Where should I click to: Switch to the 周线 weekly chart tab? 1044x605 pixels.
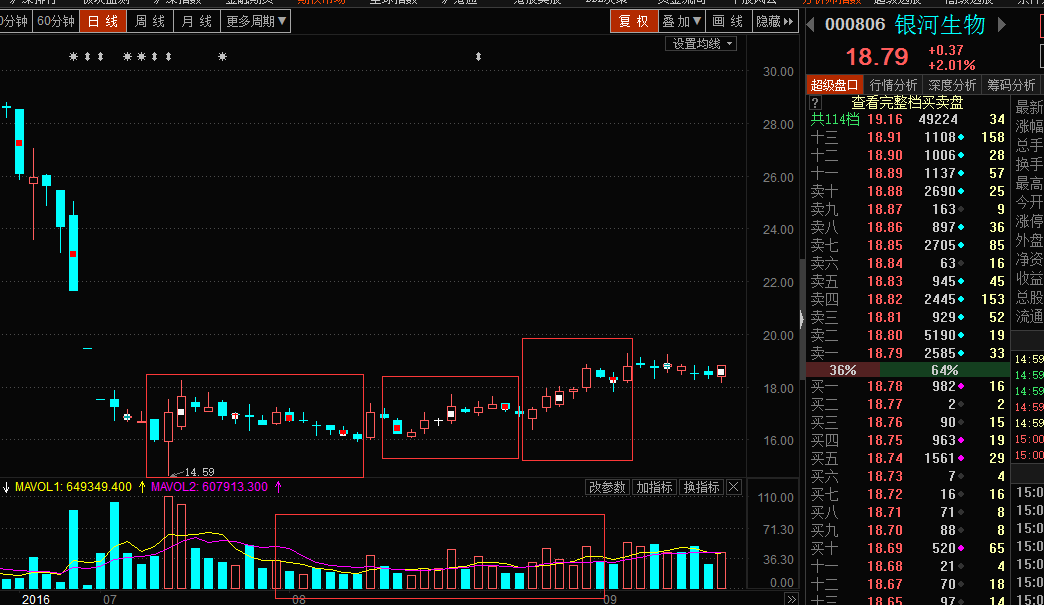150,21
